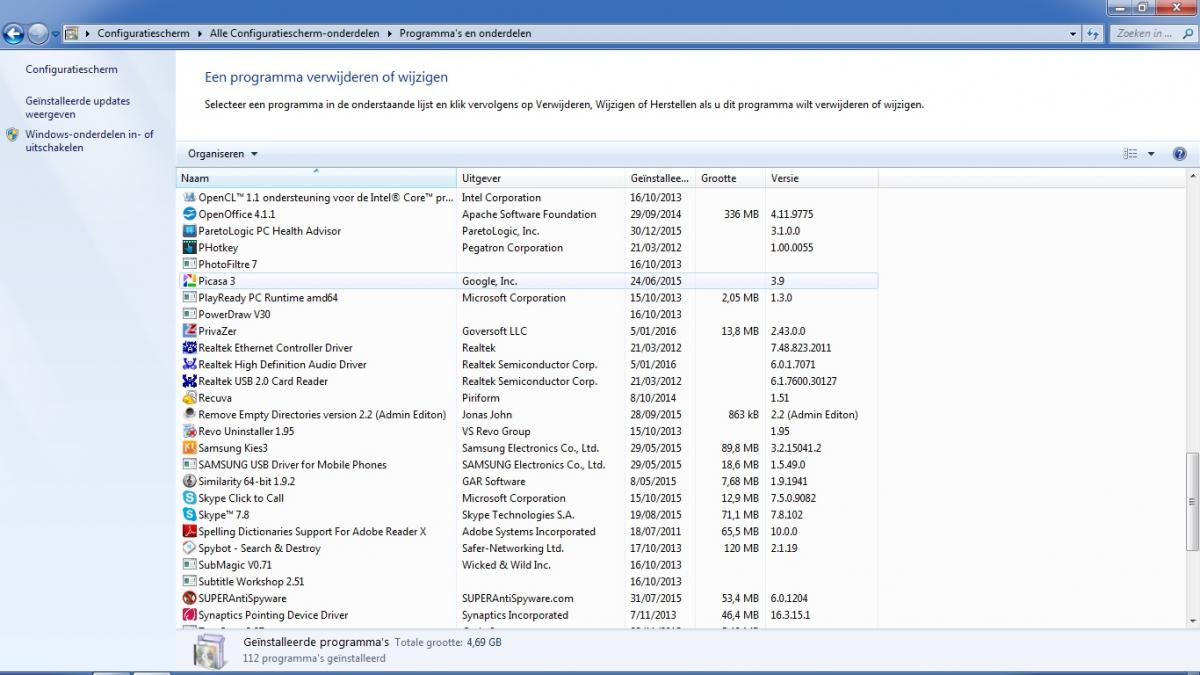This screenshot has width=1200, height=675.
Task: Select the SubMagic V0.71 entry
Action: [x=527, y=565]
